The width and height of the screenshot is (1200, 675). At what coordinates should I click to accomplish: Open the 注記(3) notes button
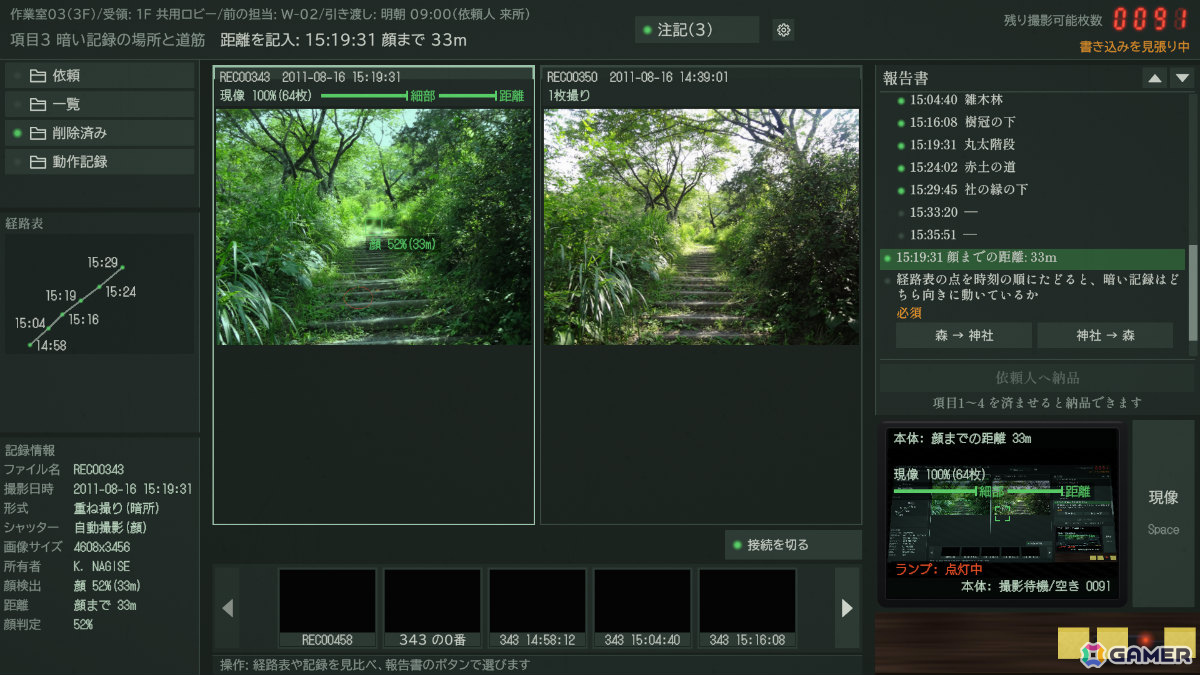(697, 30)
